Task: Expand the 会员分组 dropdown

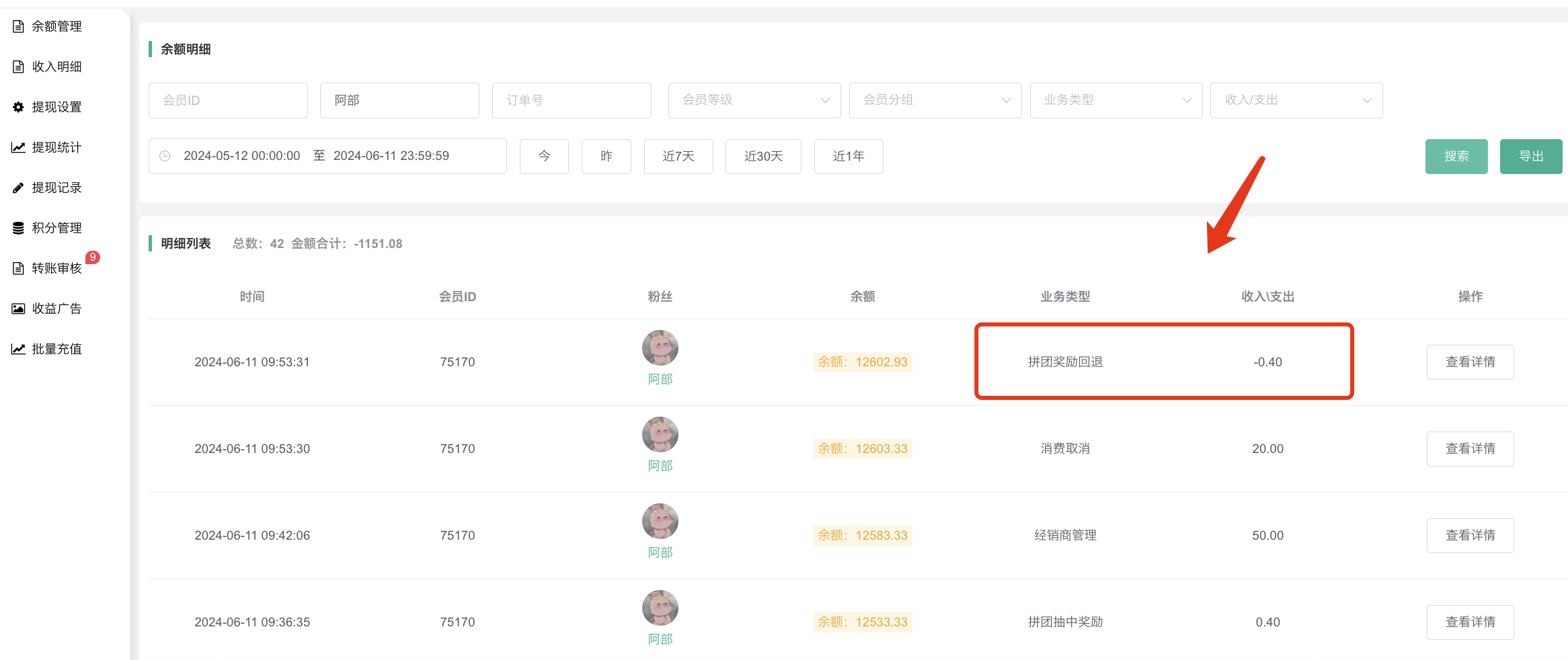Action: coord(935,100)
